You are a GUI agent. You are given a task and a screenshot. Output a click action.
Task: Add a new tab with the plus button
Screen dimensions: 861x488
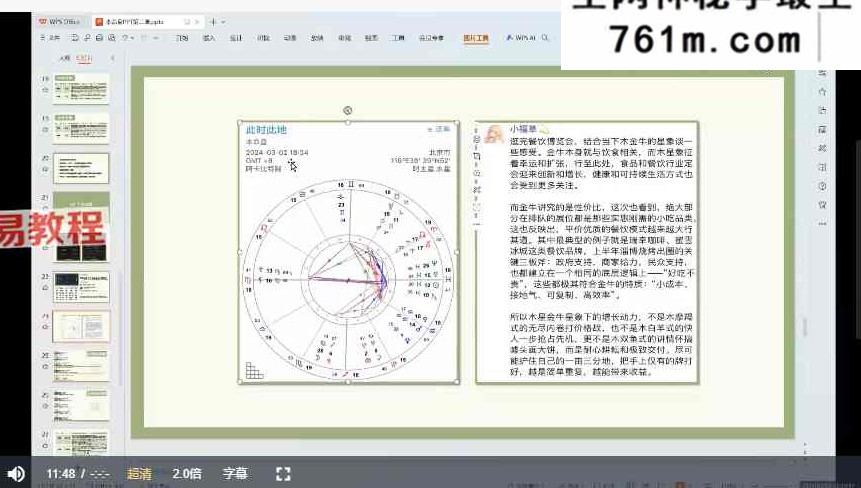(x=213, y=22)
